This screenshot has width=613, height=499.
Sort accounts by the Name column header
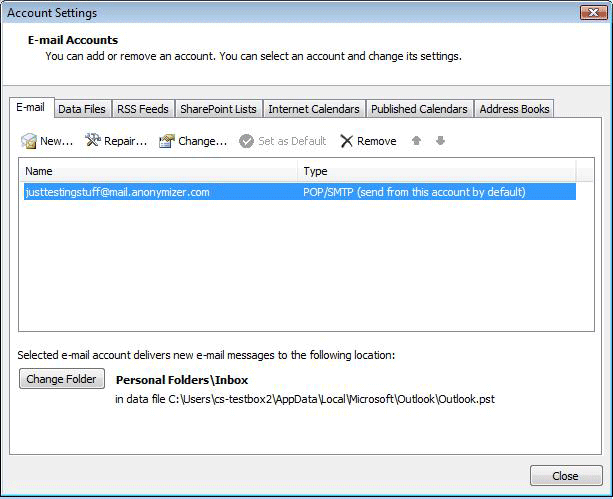(x=158, y=171)
